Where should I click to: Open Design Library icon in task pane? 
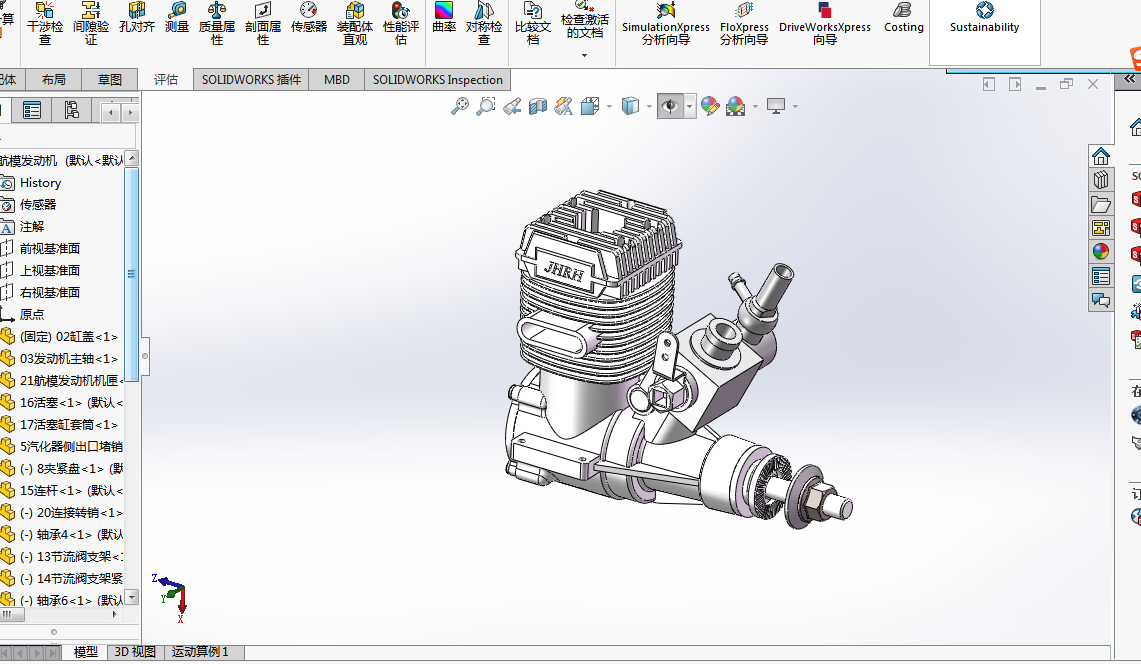(x=1100, y=180)
